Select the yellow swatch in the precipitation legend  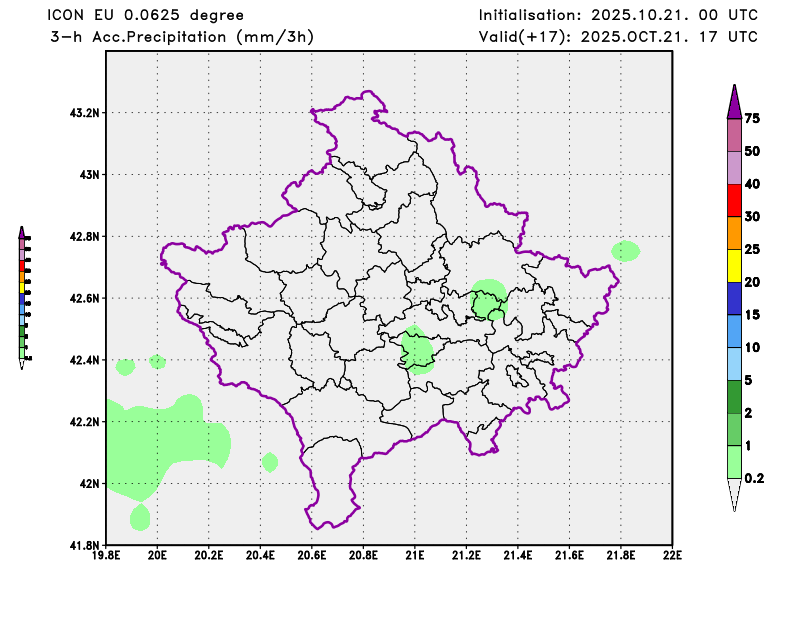733,265
